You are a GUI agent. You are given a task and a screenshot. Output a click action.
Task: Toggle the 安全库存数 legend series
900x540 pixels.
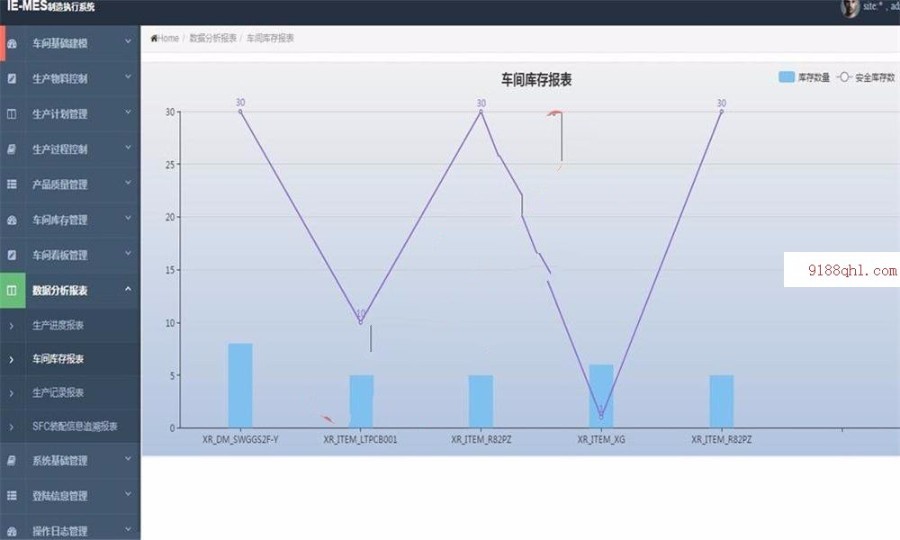(x=866, y=77)
